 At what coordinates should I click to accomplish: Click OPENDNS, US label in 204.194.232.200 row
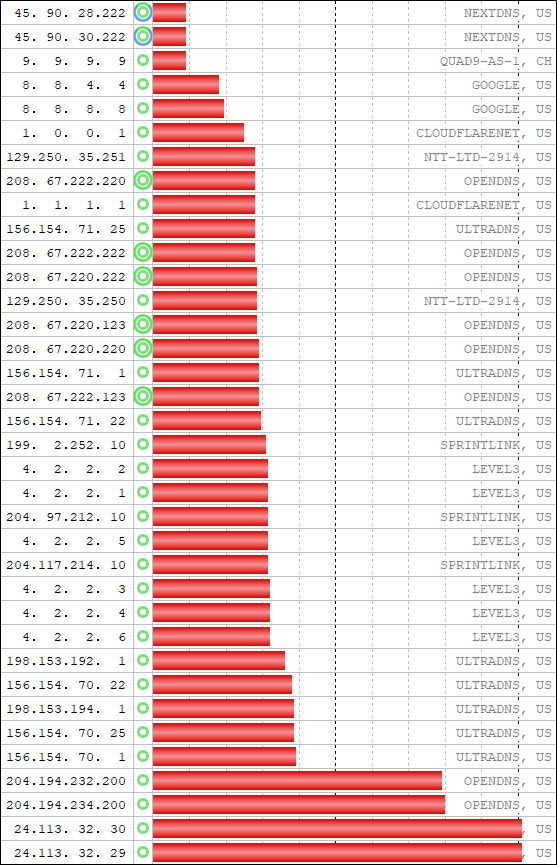507,781
